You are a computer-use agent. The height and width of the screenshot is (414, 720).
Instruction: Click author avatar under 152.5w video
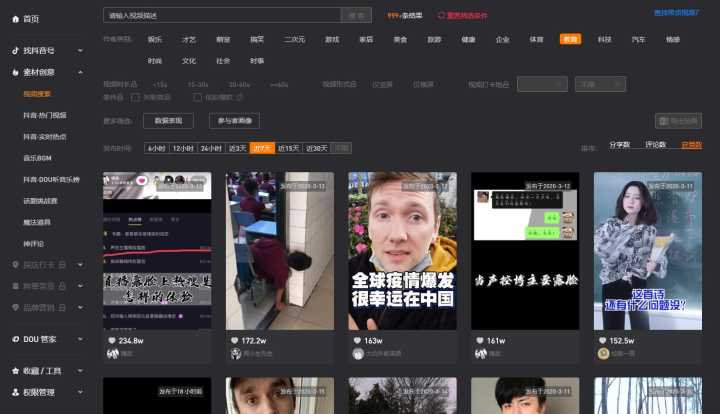coord(603,353)
